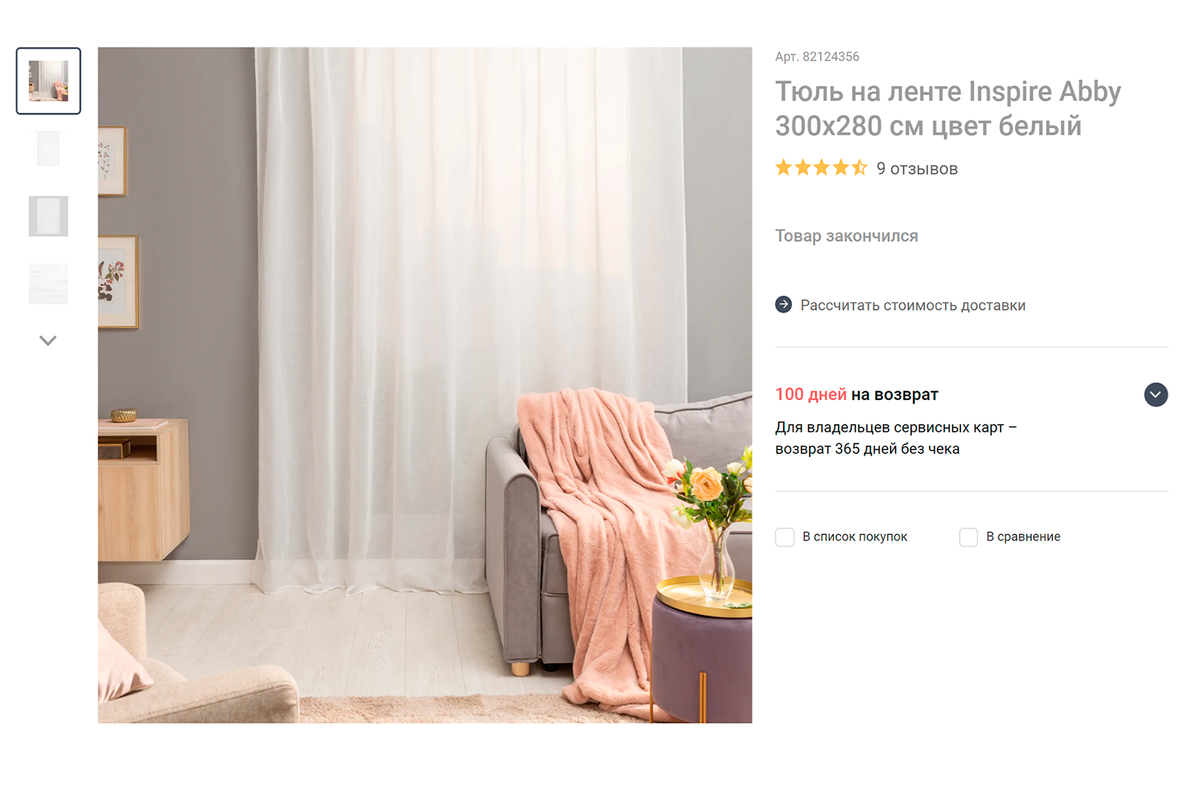Click the service card 365-day return text

pos(896,438)
